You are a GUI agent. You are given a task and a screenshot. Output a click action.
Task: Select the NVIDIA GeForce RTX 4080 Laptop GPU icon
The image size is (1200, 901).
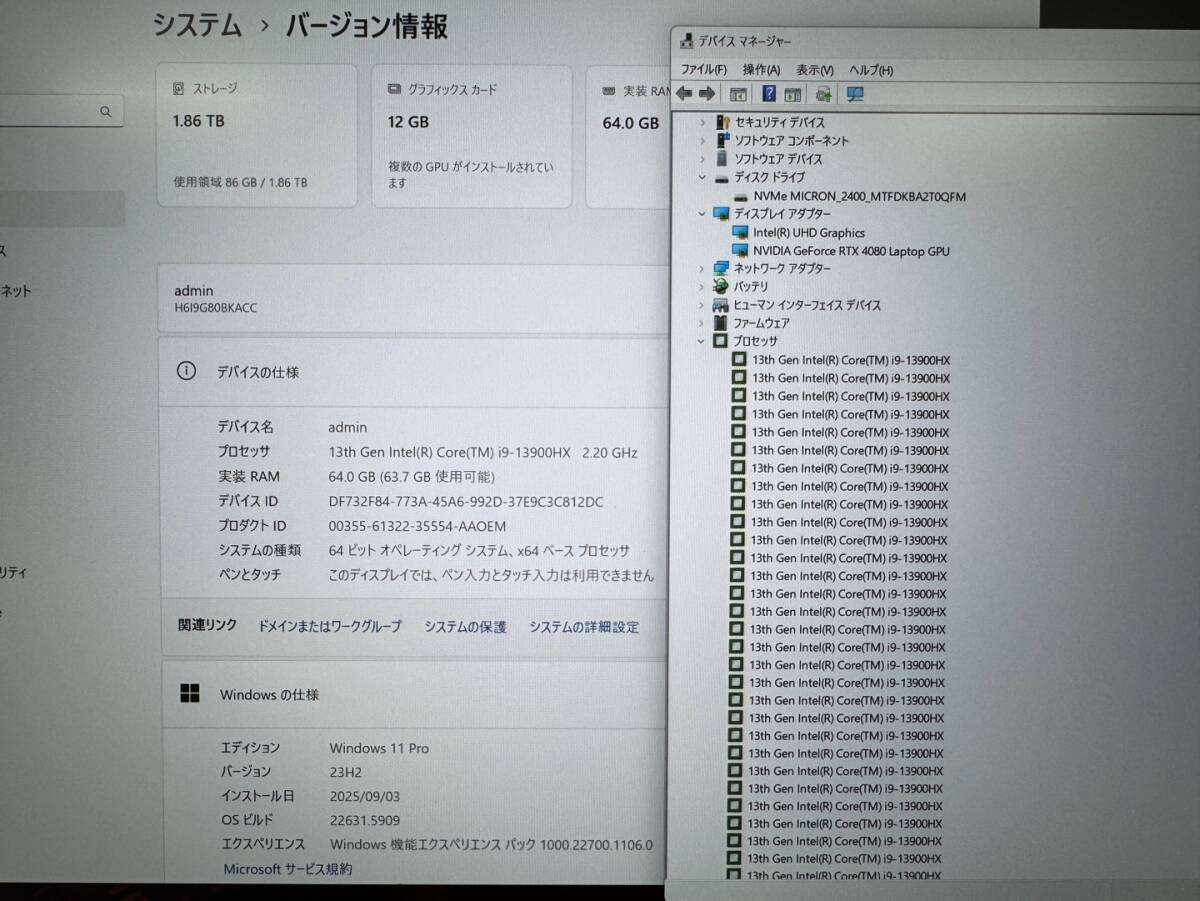coord(741,251)
